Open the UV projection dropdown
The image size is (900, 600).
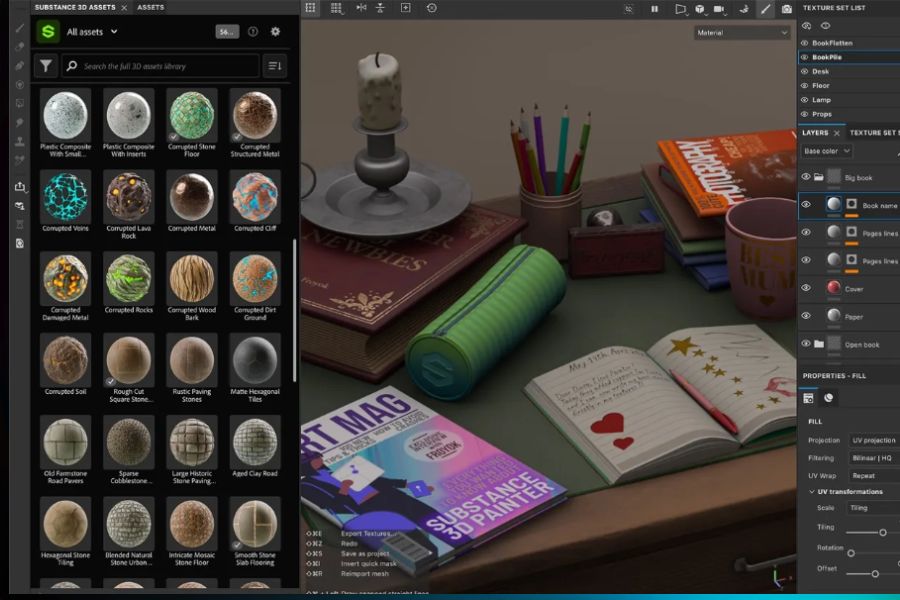[x=874, y=440]
